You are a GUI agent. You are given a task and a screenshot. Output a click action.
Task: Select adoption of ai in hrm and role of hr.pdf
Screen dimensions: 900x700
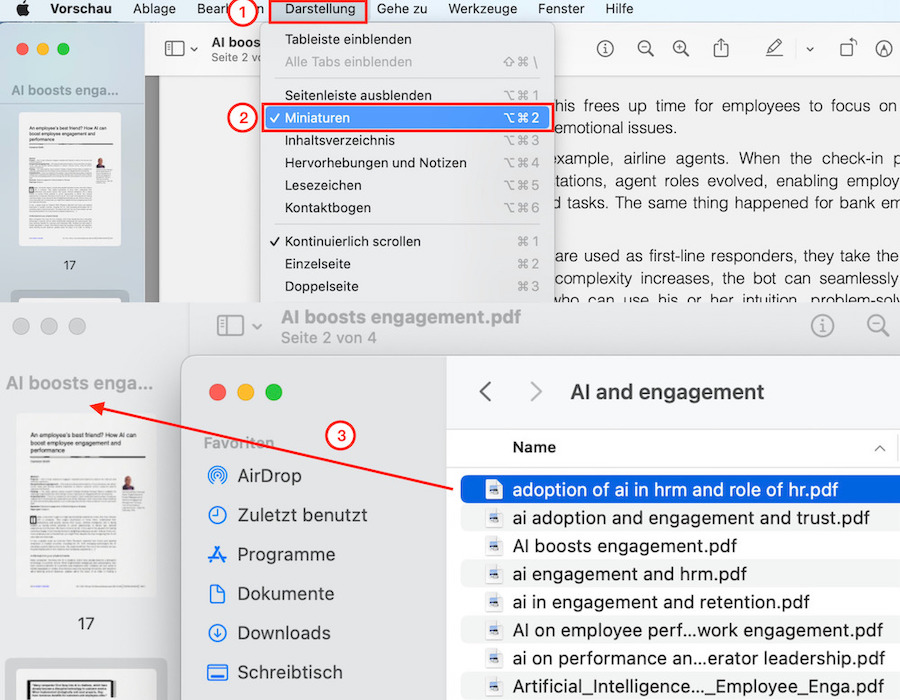[680, 489]
